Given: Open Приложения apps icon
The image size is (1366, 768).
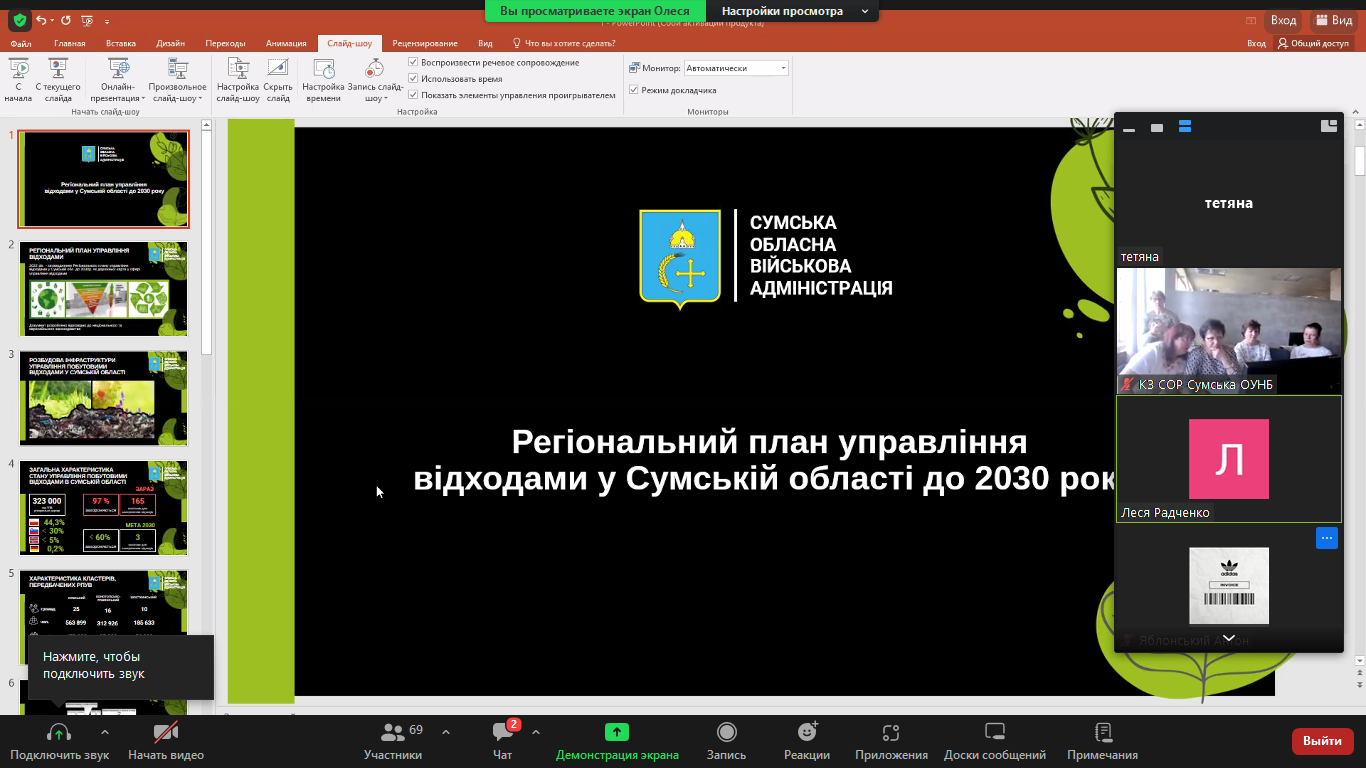Looking at the screenshot, I should (x=891, y=733).
